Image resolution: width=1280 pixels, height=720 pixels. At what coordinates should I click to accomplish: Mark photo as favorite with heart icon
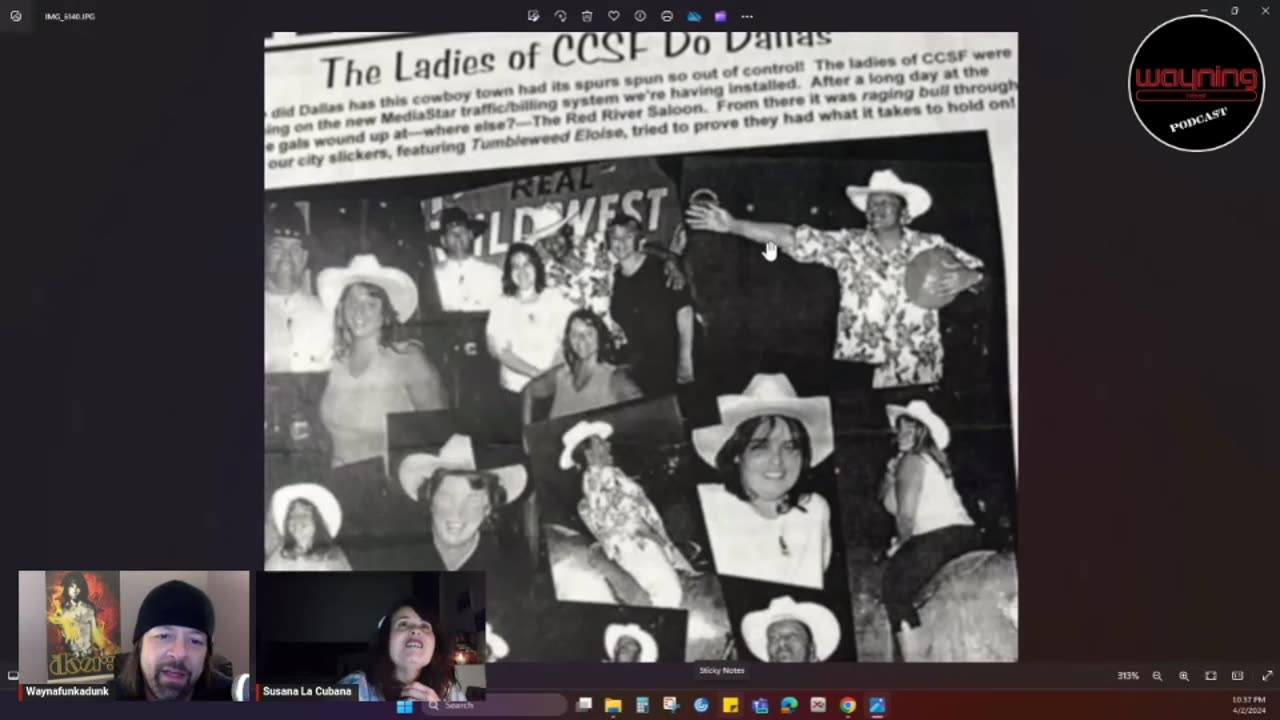click(613, 16)
